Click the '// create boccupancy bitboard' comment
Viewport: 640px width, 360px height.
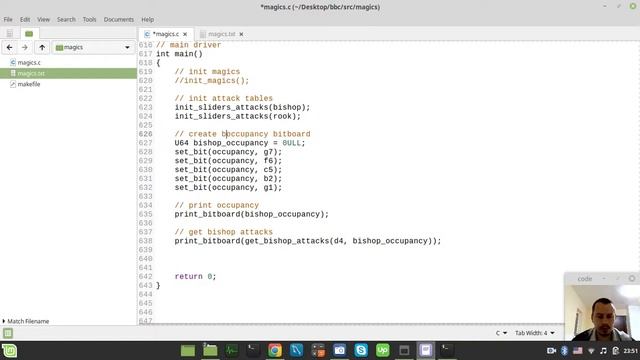tap(242, 134)
